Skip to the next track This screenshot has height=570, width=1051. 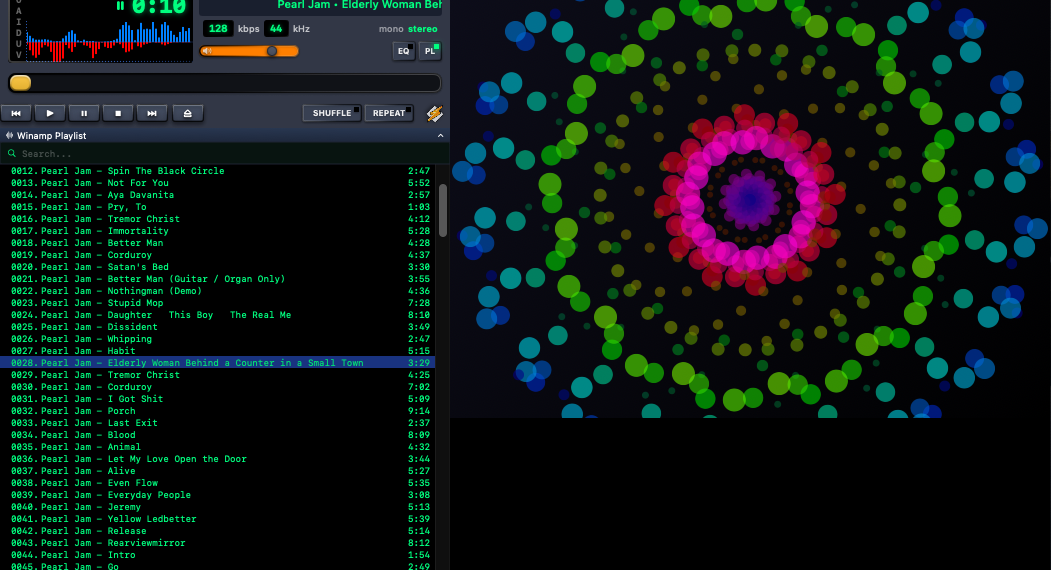[x=152, y=113]
